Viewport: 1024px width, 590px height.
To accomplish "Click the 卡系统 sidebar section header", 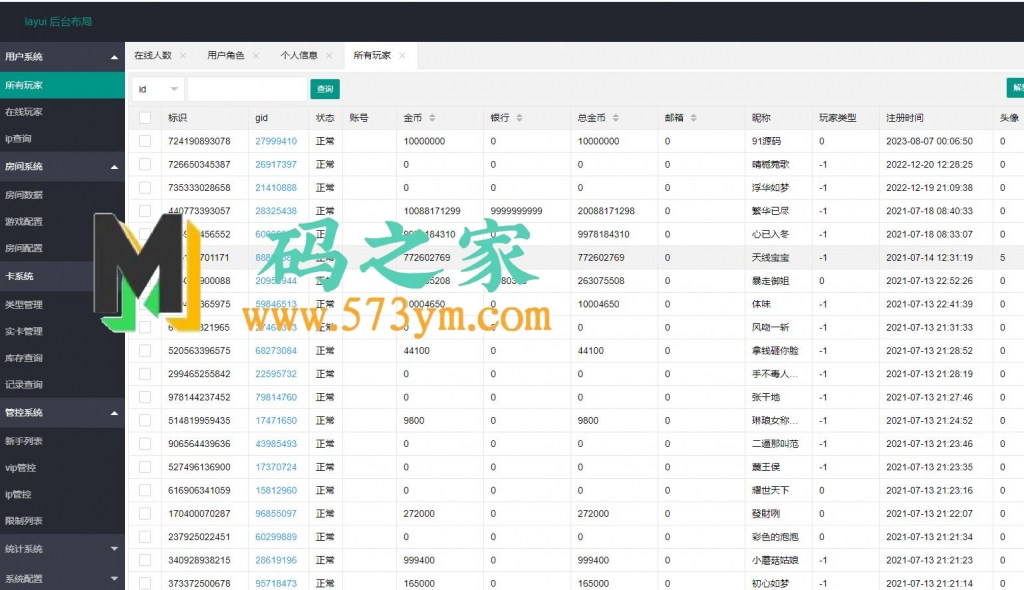I will (62, 276).
